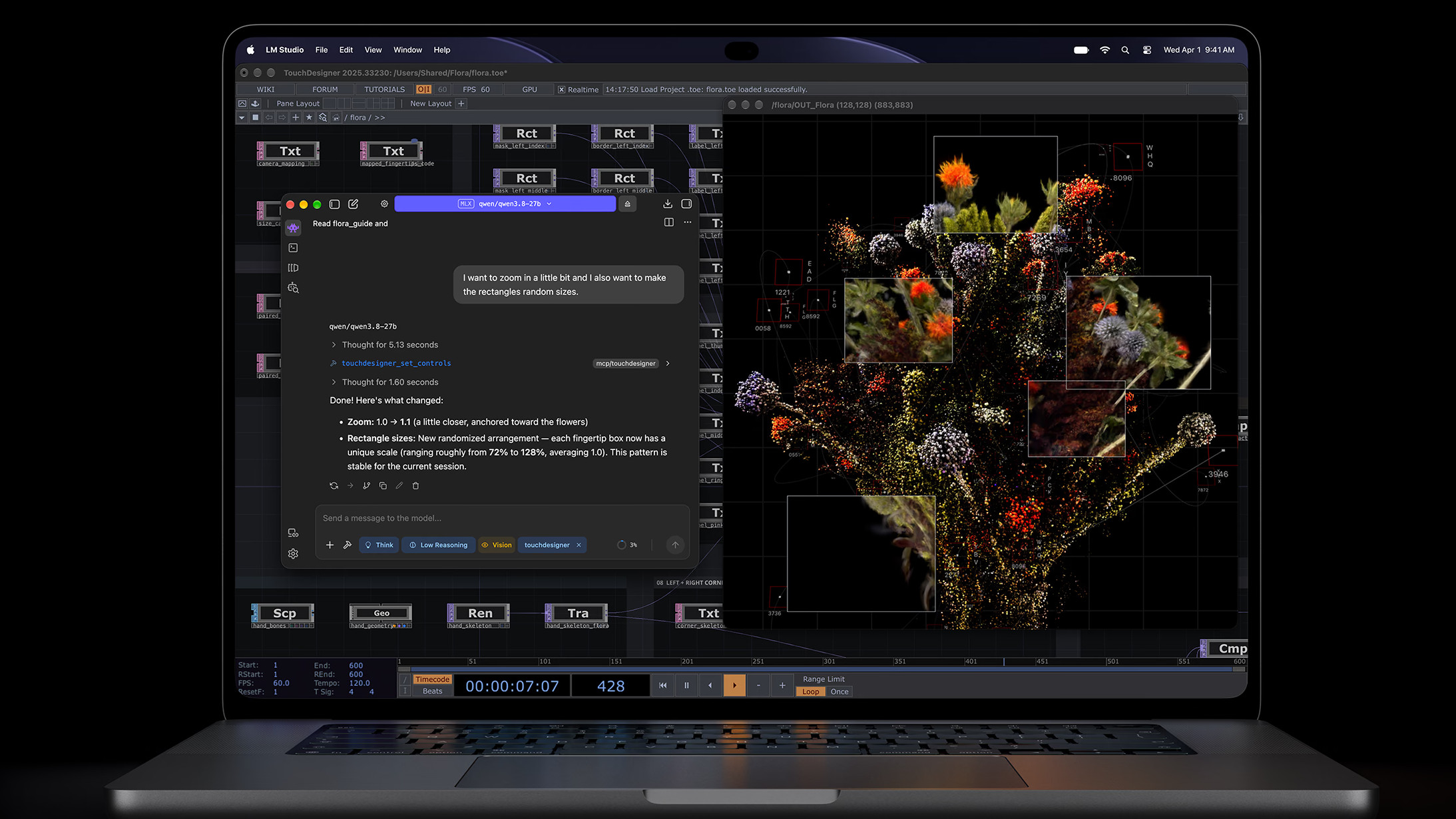Select the Once range limit mode
The image size is (1456, 819).
point(839,692)
